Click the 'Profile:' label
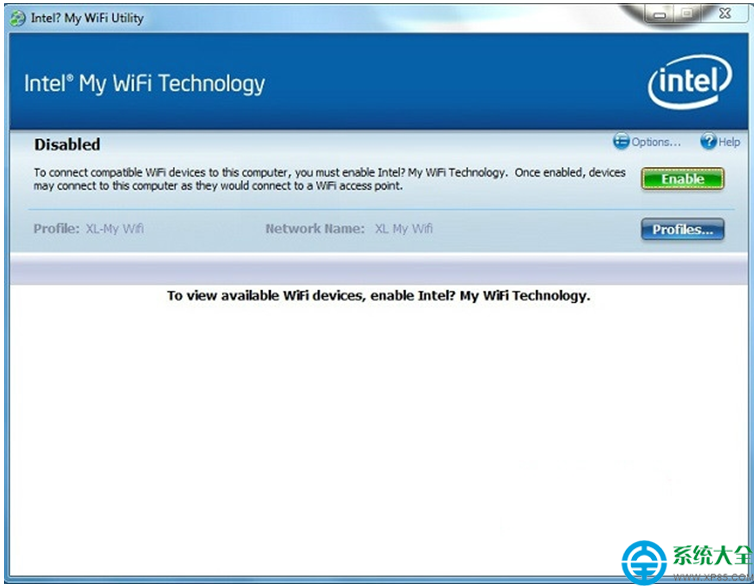This screenshot has height=588, width=756. (56, 228)
